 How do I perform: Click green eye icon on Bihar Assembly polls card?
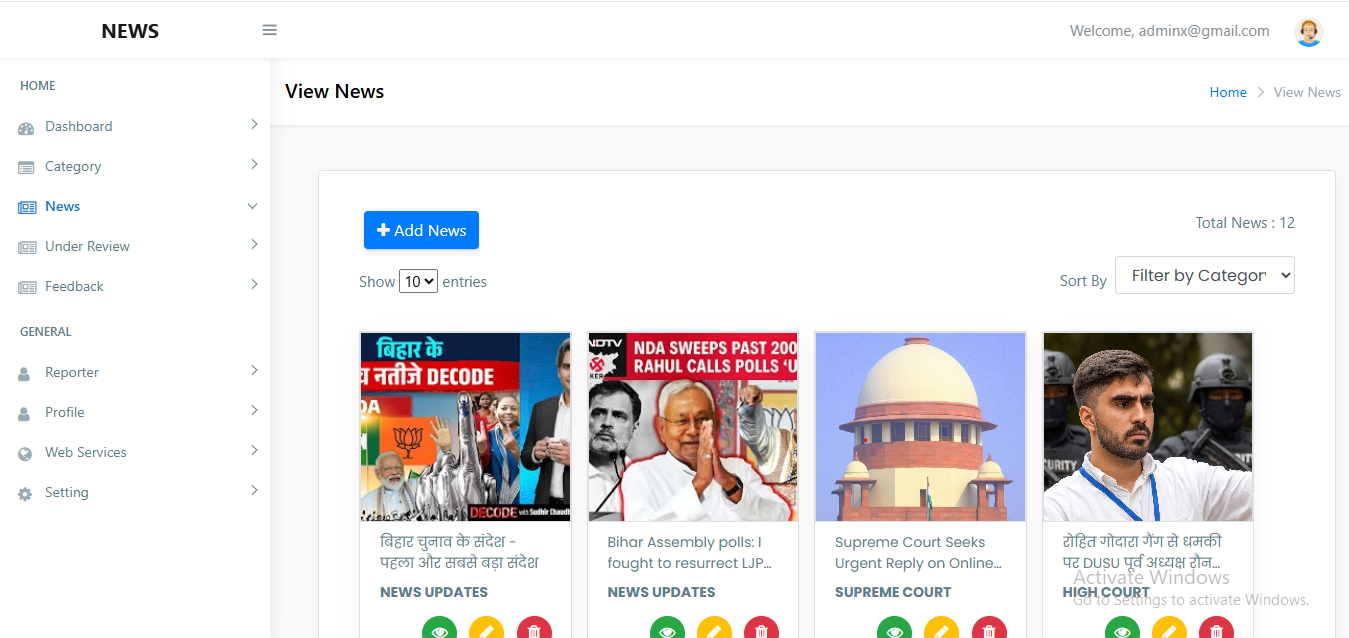pyautogui.click(x=667, y=630)
